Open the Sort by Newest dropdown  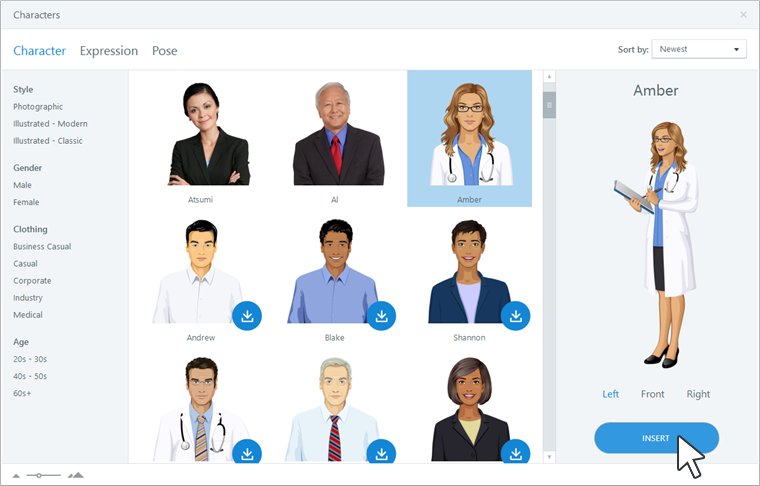pyautogui.click(x=699, y=49)
